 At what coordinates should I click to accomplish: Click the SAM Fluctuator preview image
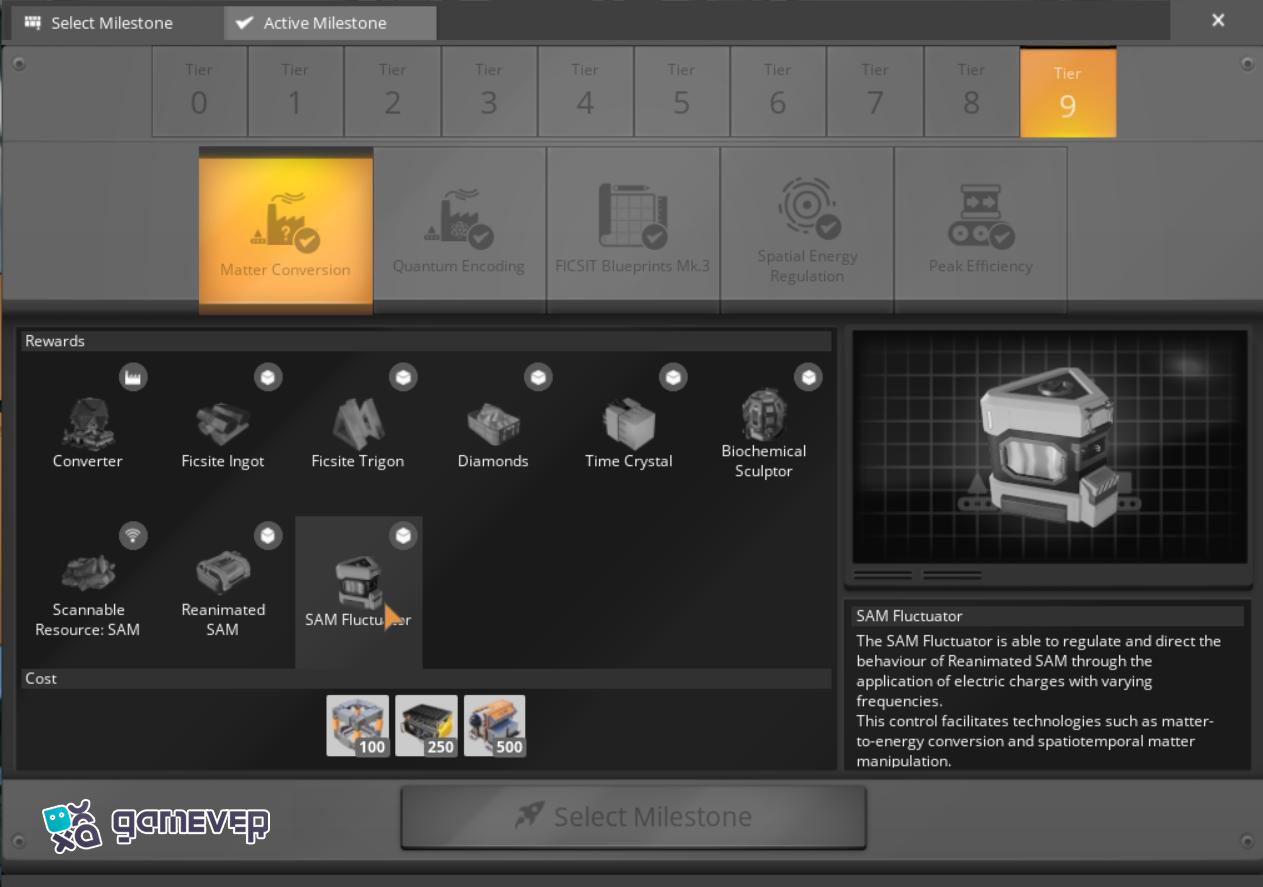coord(1050,448)
